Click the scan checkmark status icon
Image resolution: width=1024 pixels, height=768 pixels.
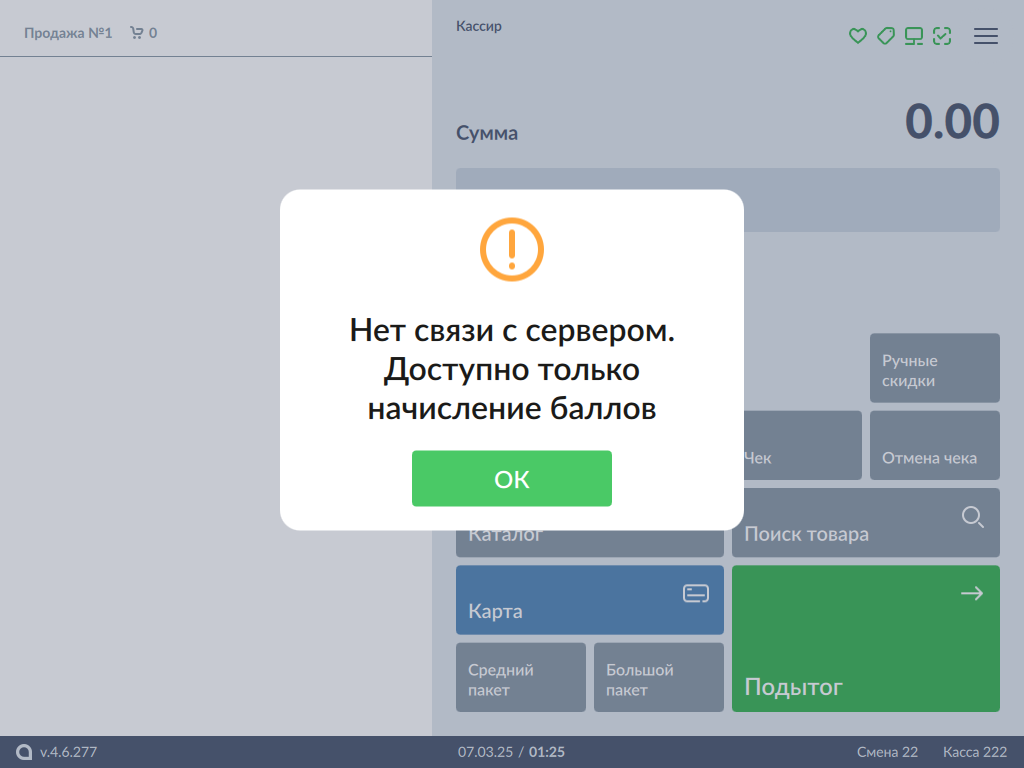coord(941,36)
